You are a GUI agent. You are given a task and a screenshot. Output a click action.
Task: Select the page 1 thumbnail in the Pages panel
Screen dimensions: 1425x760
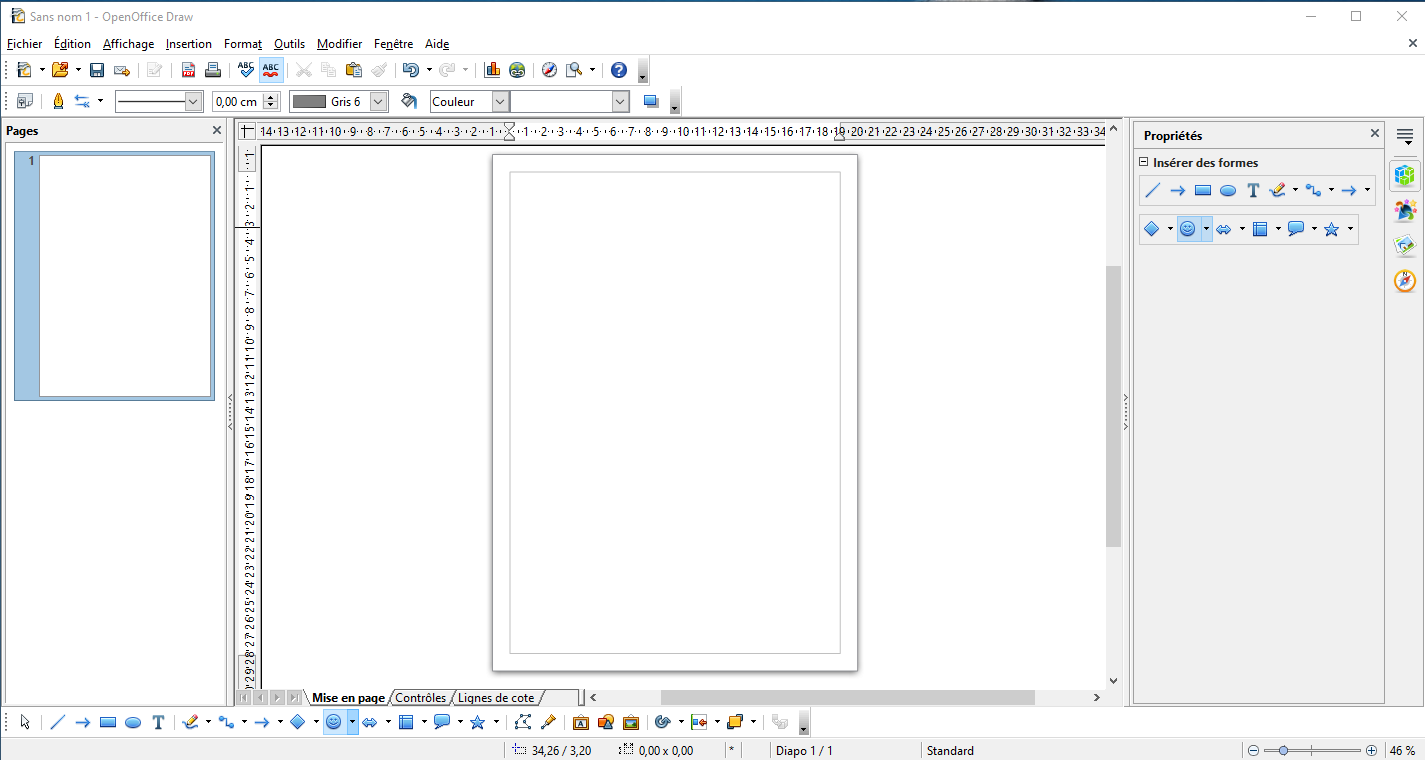124,276
